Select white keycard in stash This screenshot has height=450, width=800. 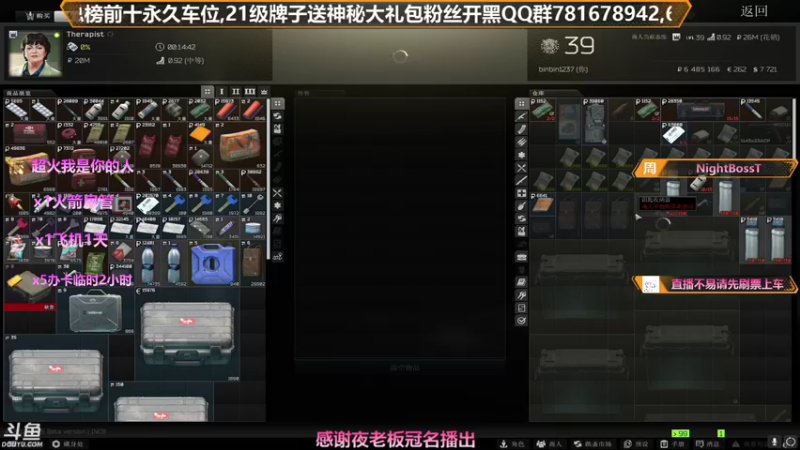tap(673, 134)
